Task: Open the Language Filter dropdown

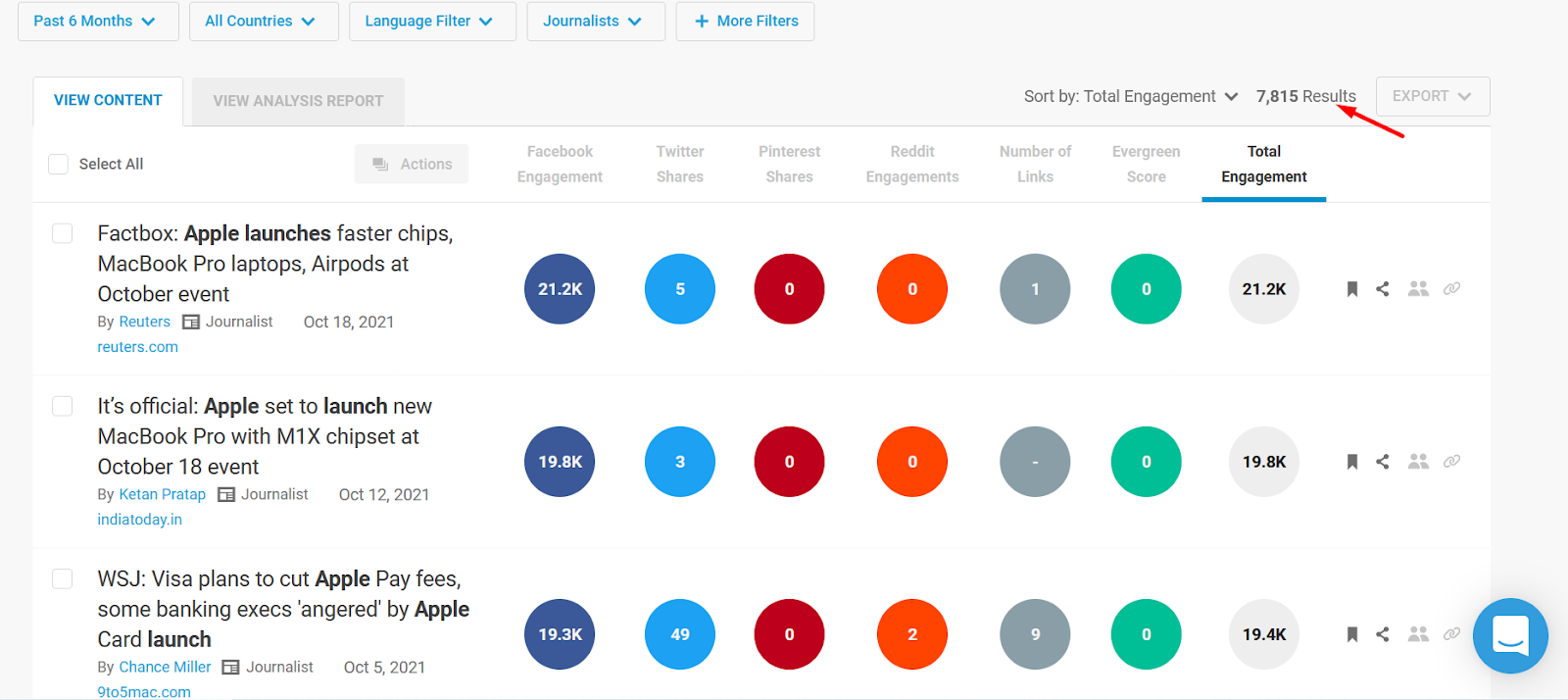Action: click(x=432, y=22)
